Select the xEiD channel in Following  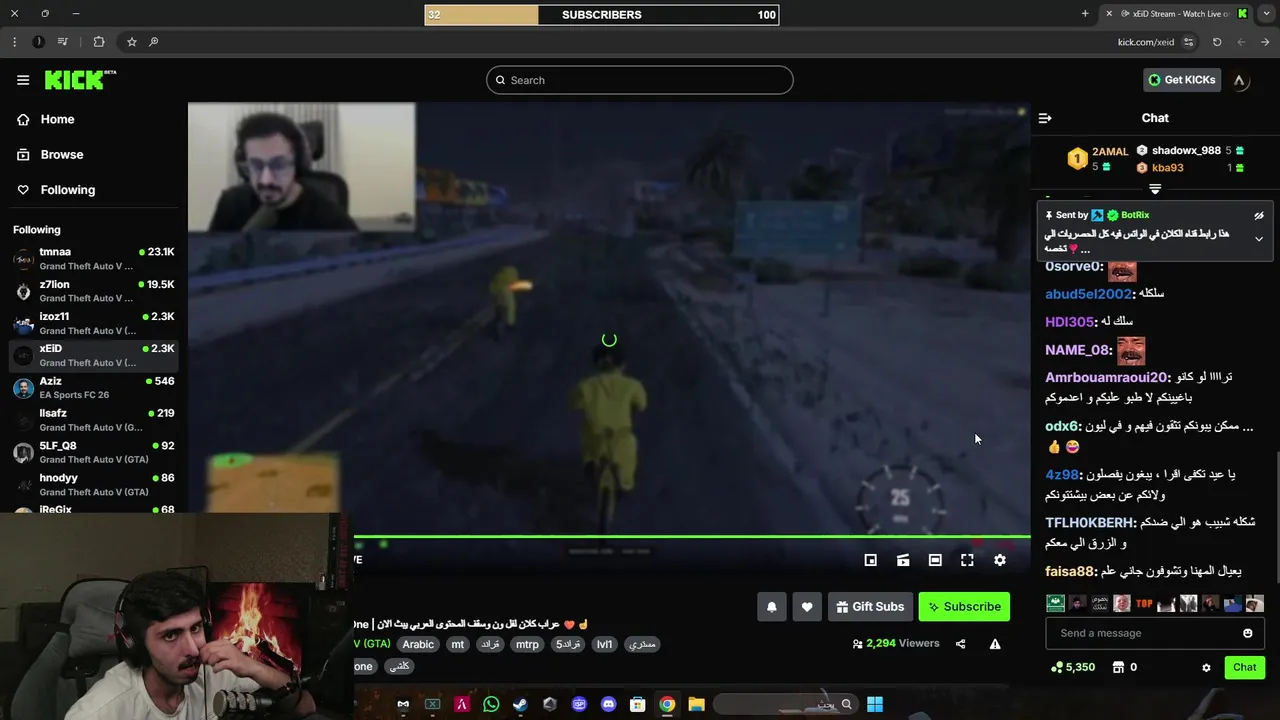click(94, 355)
